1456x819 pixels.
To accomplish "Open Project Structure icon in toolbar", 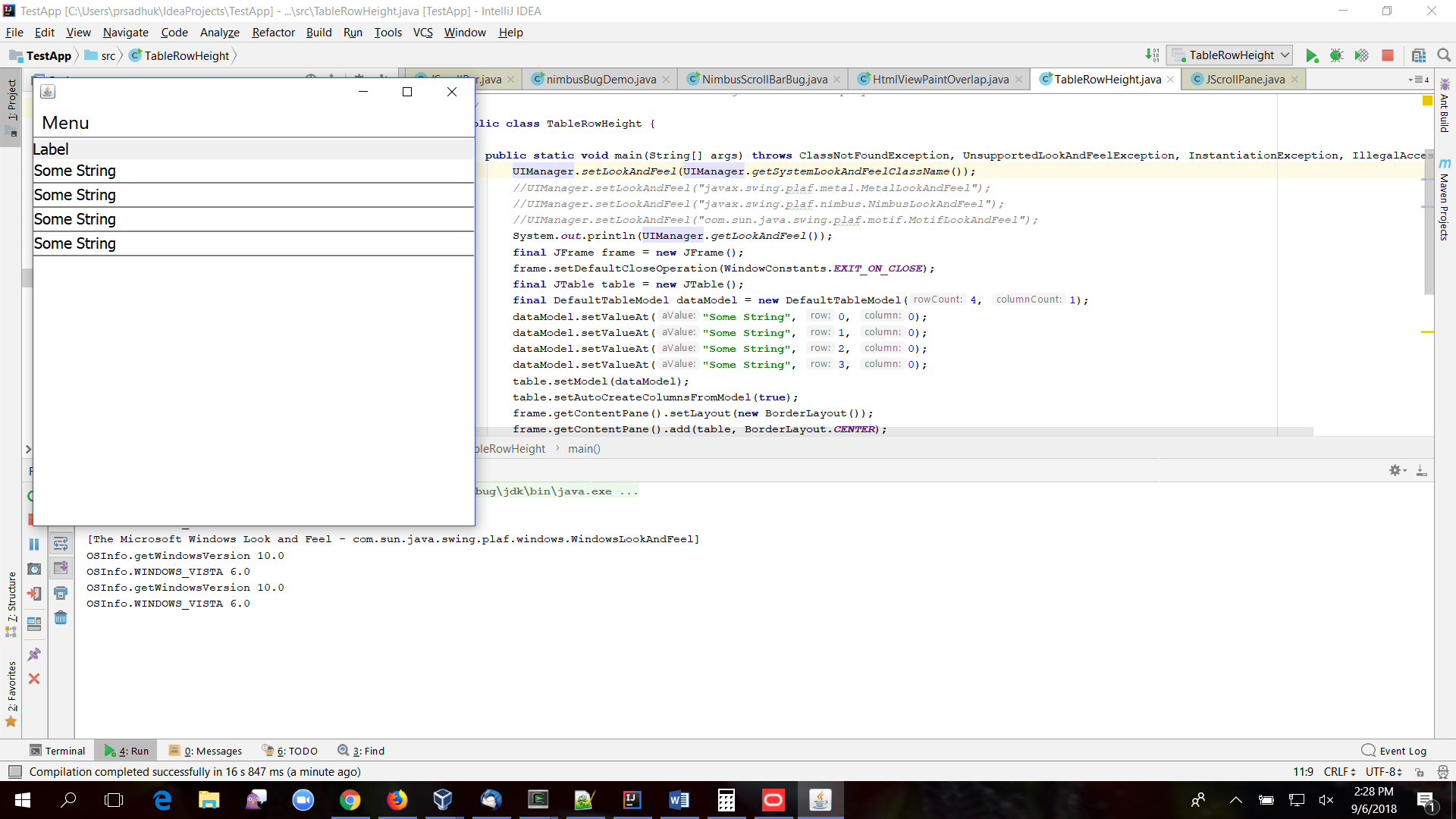I will pyautogui.click(x=1419, y=55).
